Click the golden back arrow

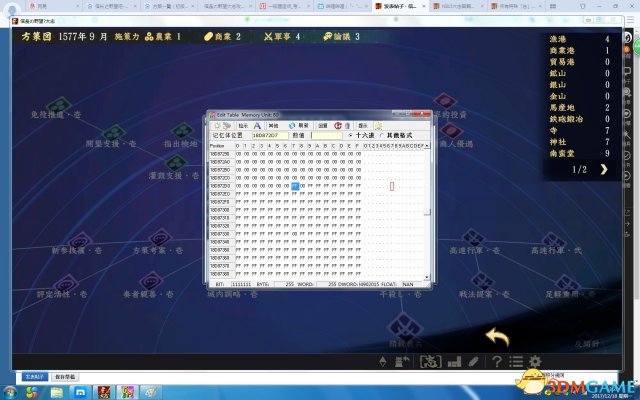[x=498, y=337]
